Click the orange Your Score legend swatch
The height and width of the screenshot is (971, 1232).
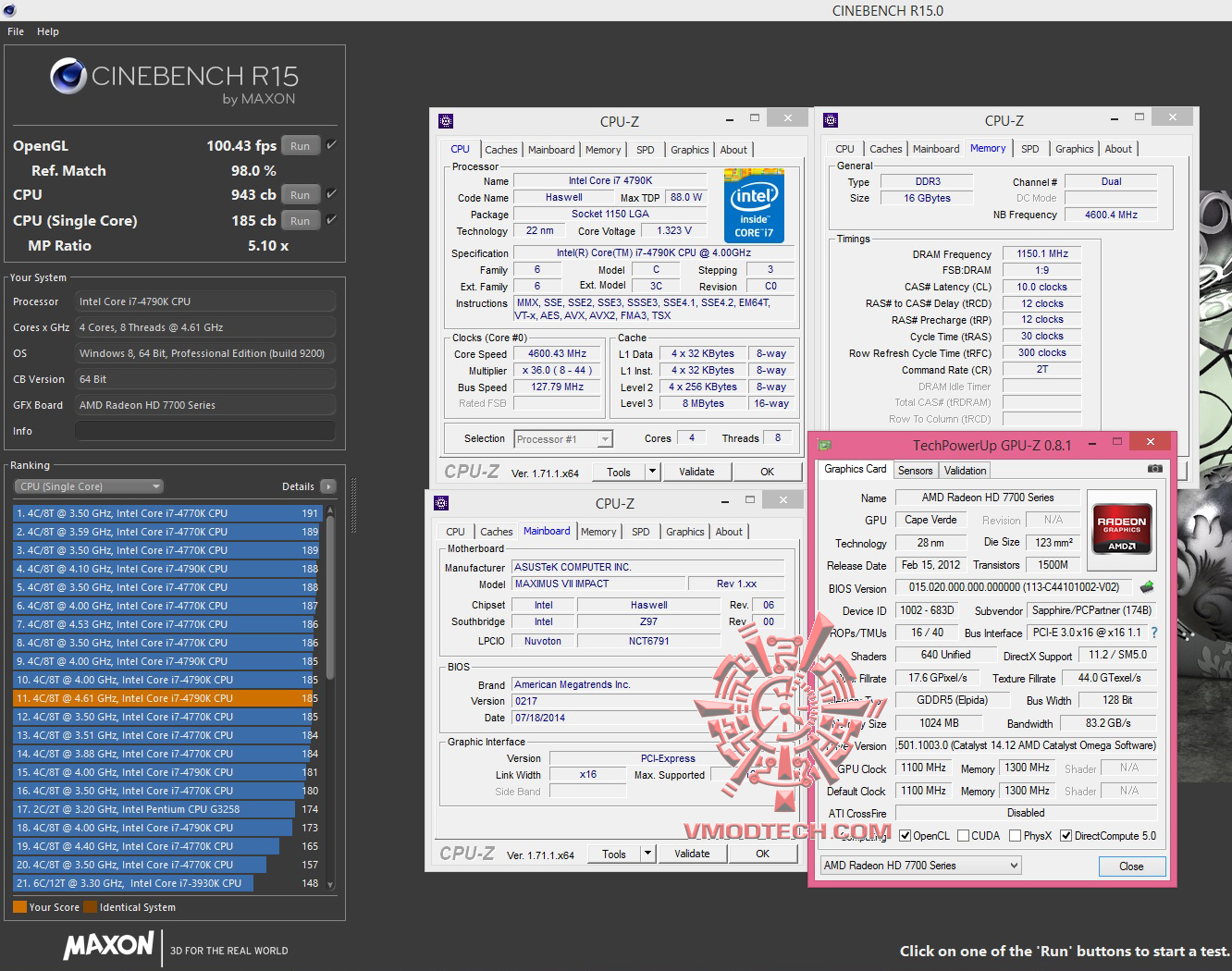19,907
